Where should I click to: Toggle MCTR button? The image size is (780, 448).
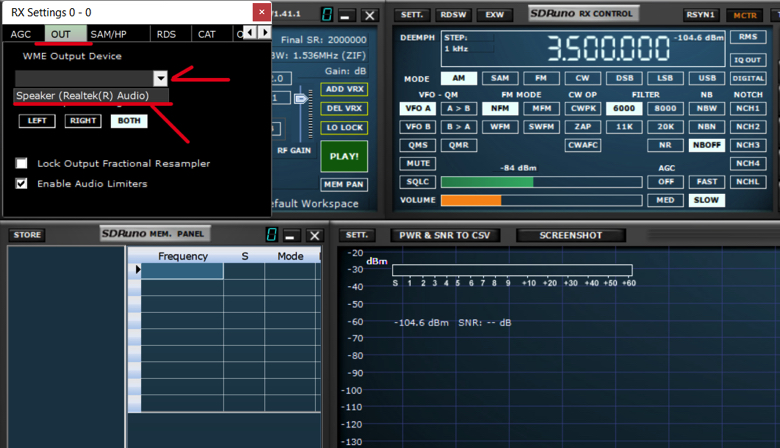point(745,15)
